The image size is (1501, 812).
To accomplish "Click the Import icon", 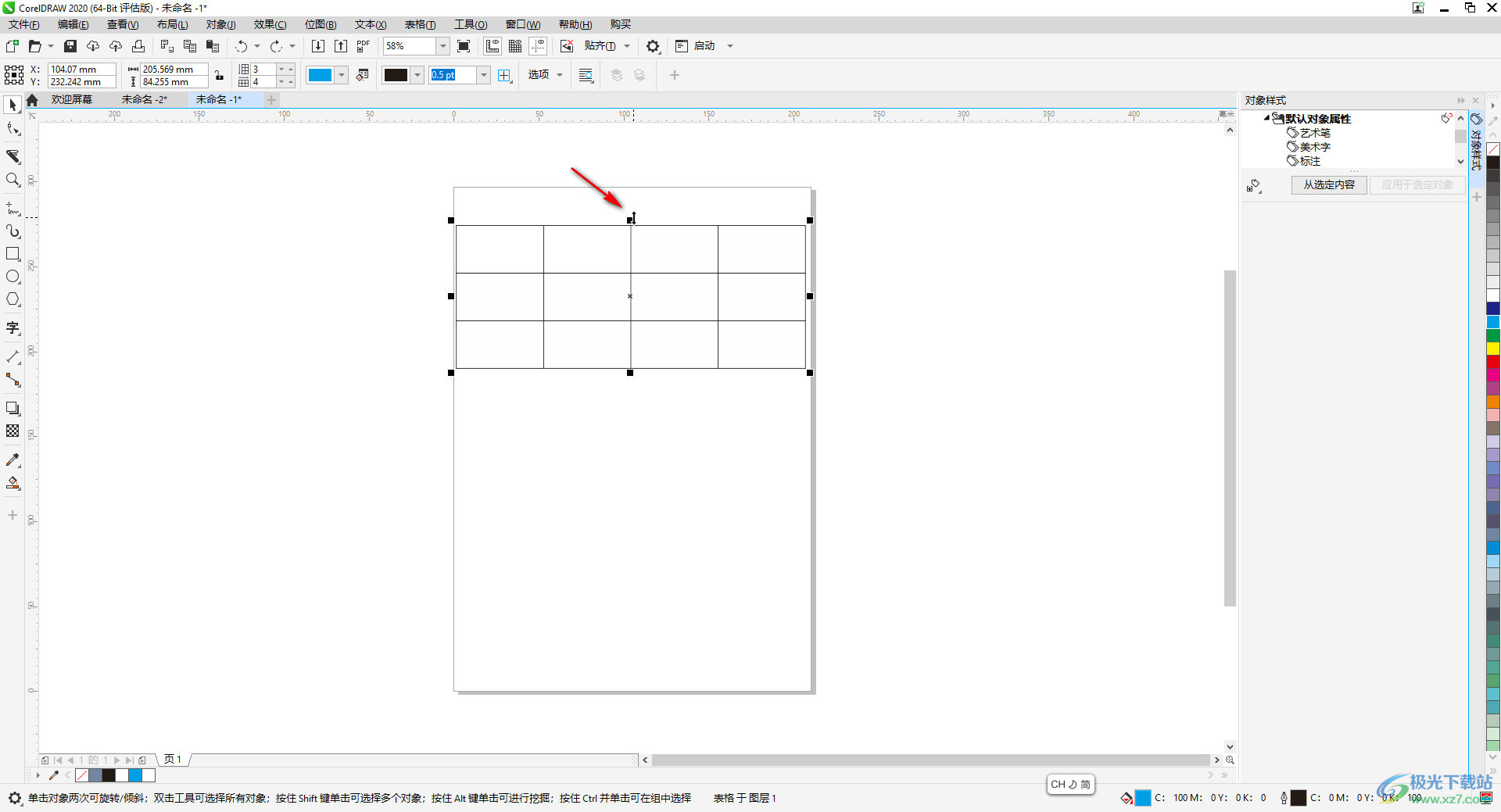I will click(318, 46).
